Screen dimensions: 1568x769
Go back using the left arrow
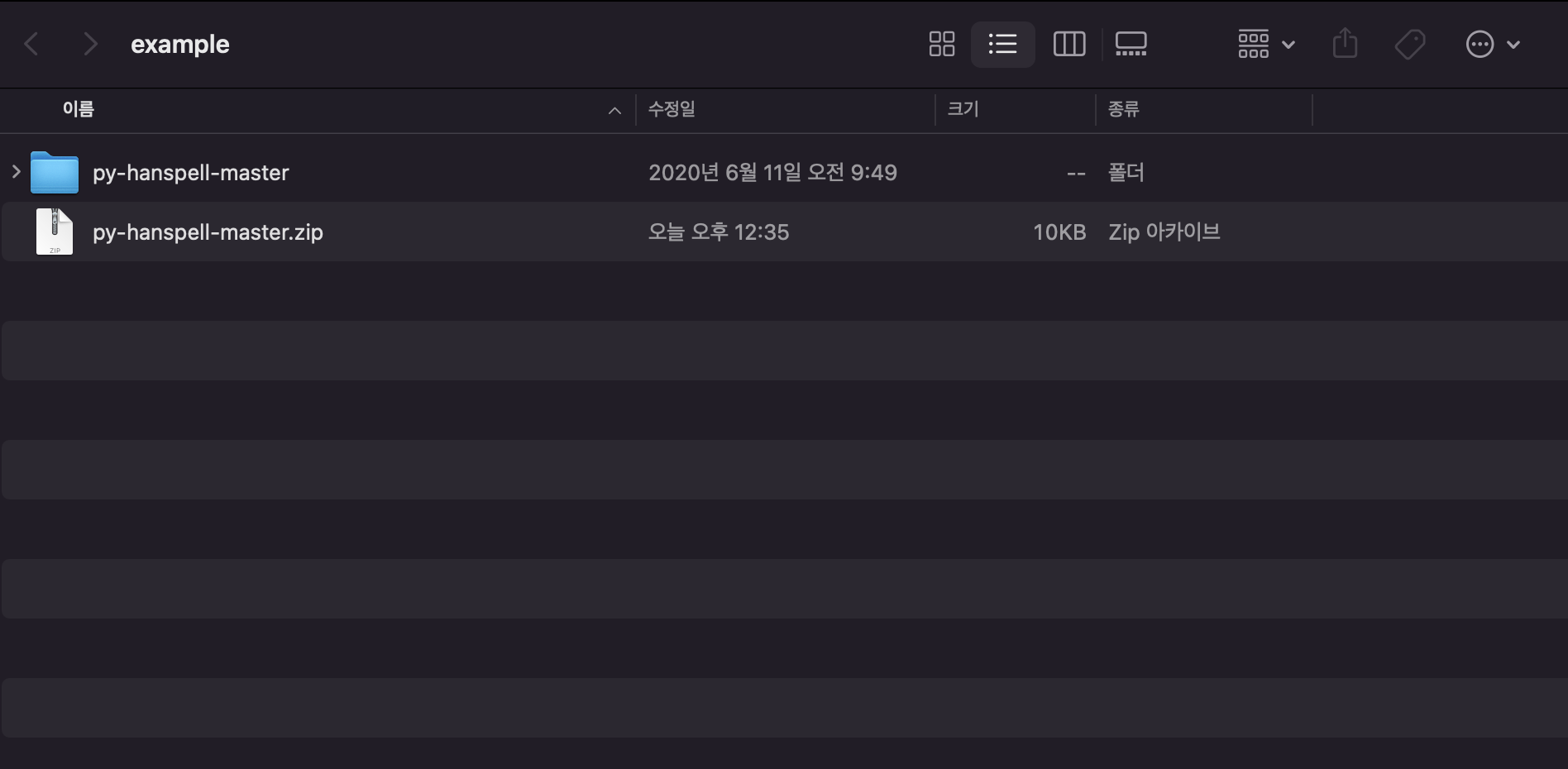[32, 44]
